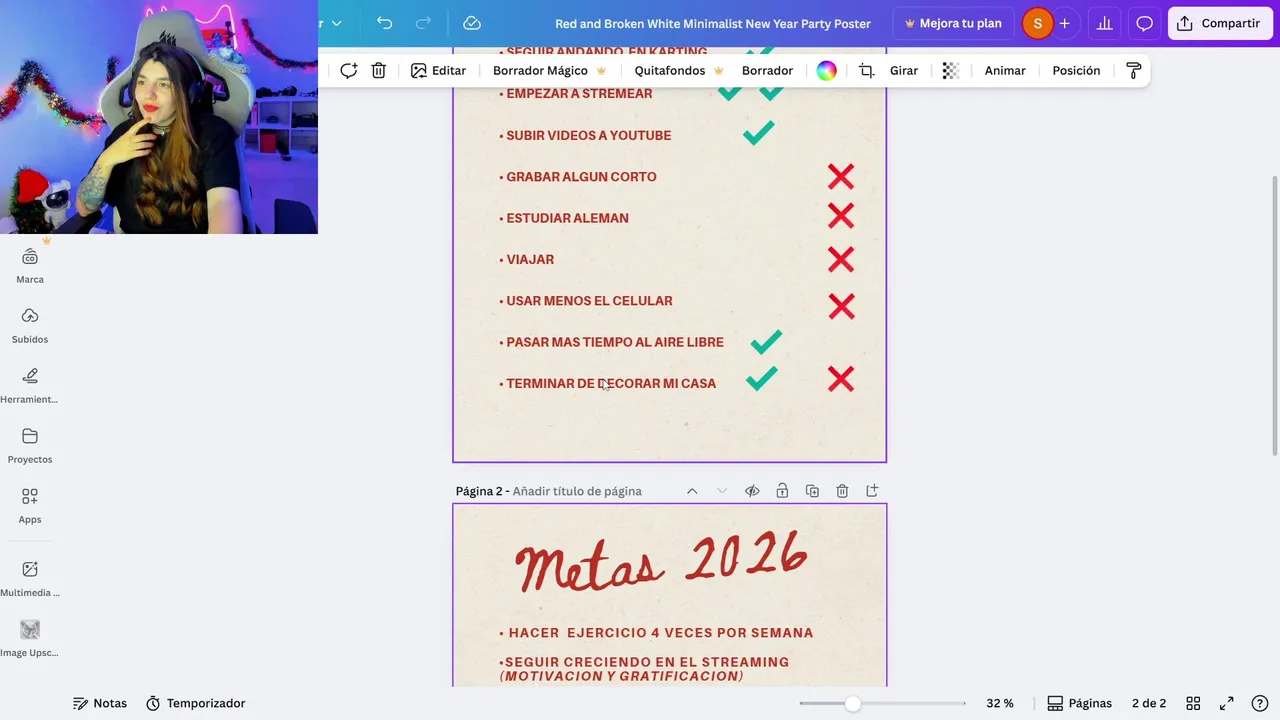Enter fullscreen presentation mode icon
The height and width of the screenshot is (720, 1280).
point(1227,703)
